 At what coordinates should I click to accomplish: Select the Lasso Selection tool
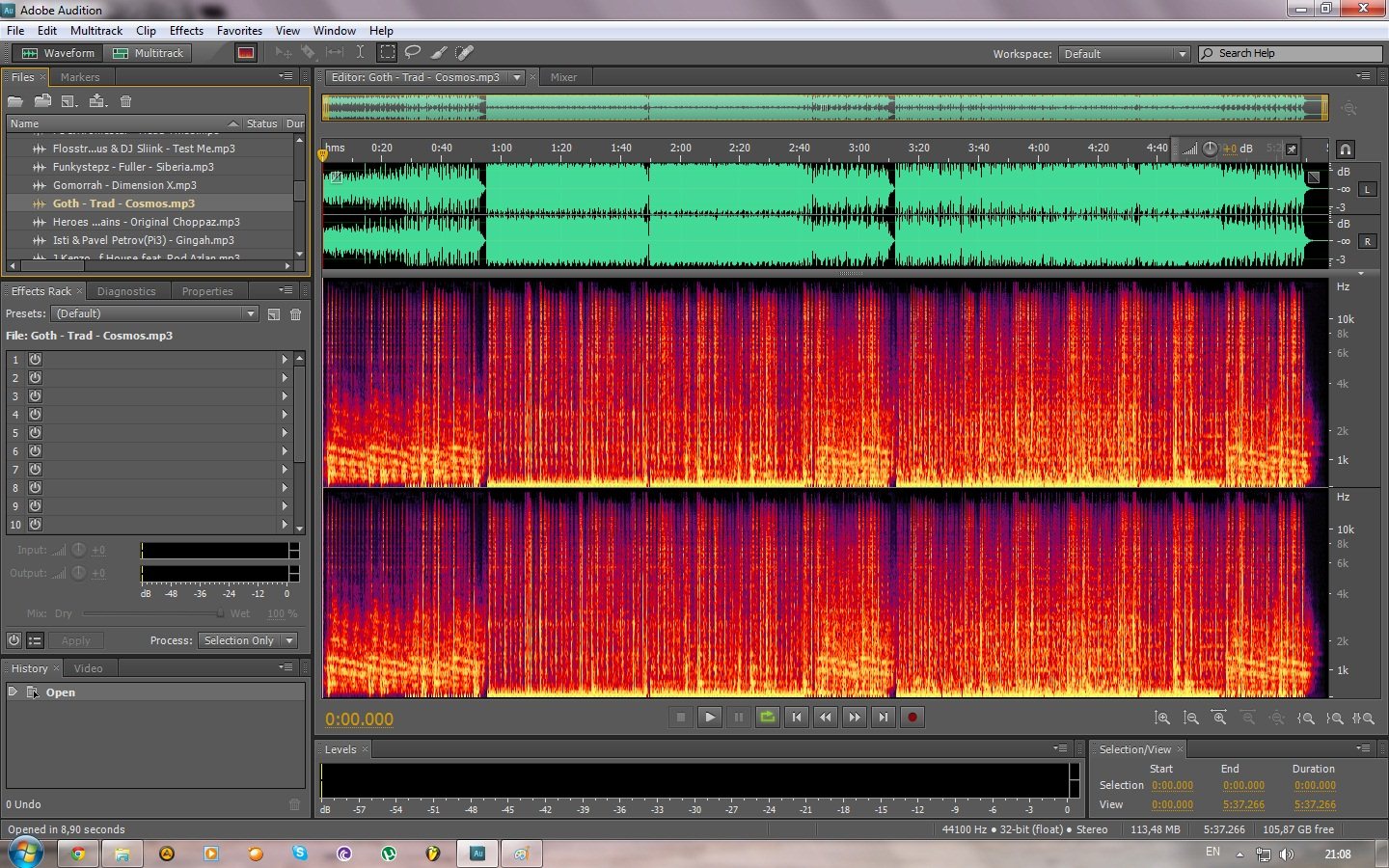pos(413,52)
